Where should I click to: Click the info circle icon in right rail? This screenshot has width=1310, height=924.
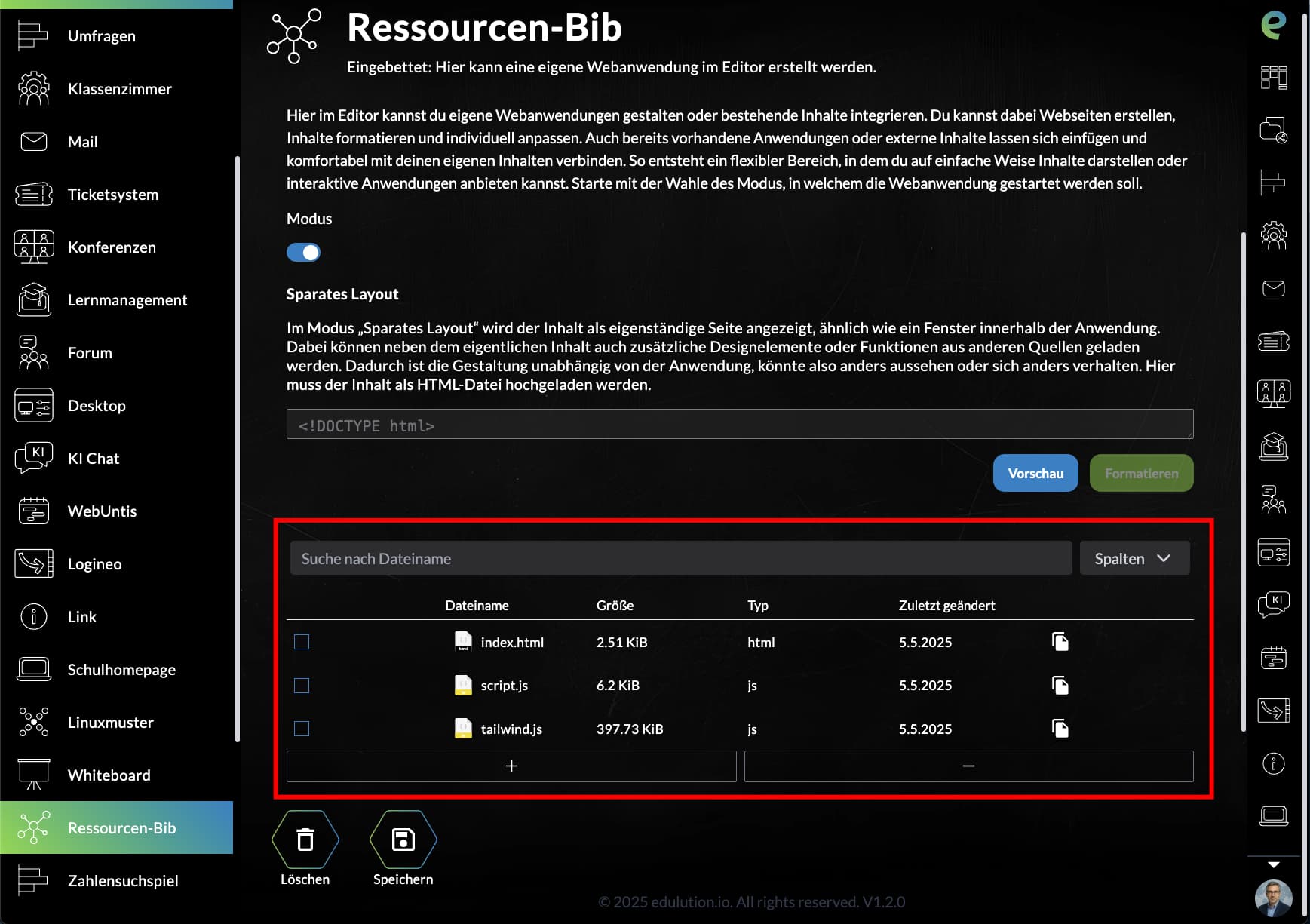1273,763
